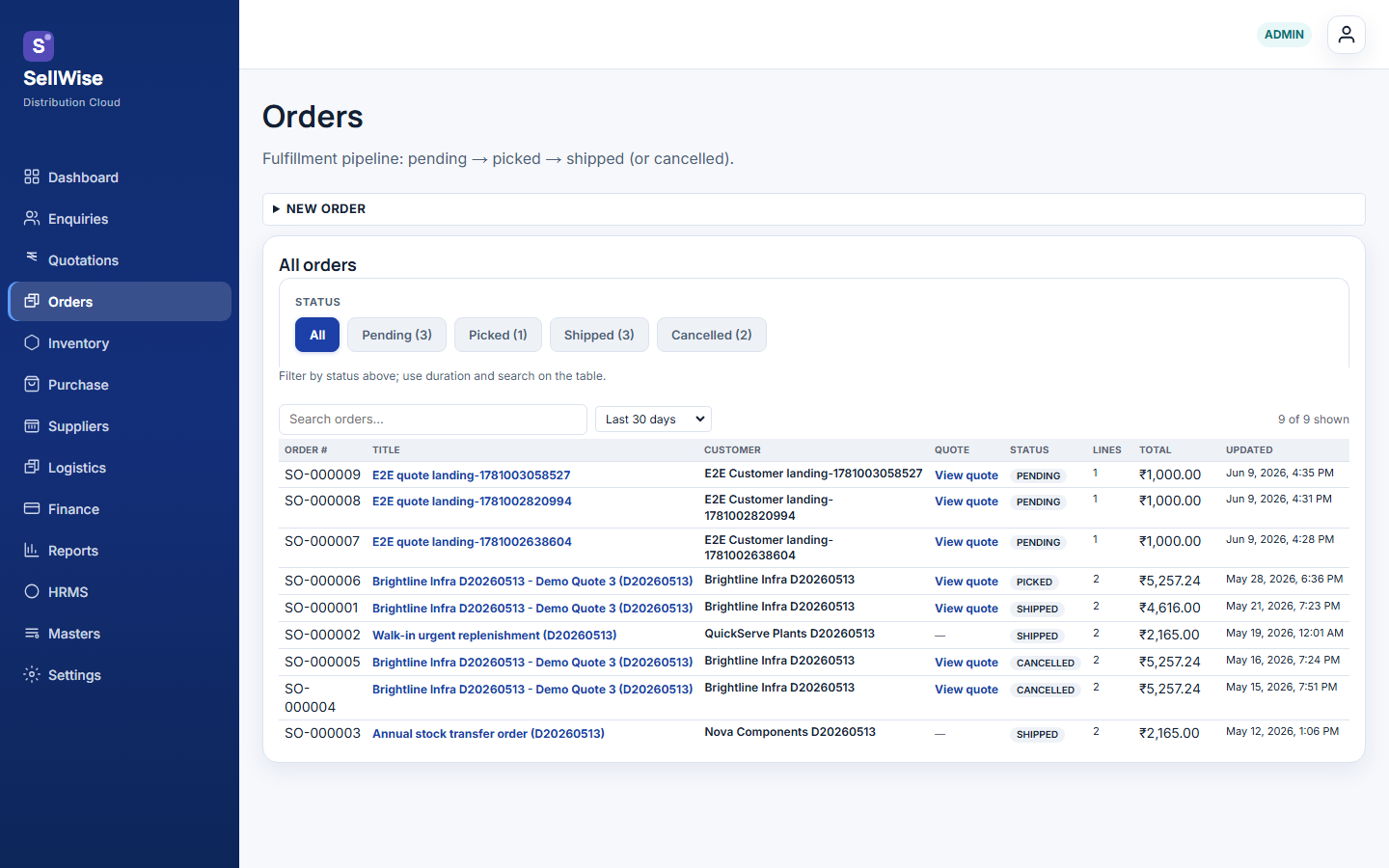
Task: Filter orders by Shipped (3)
Action: click(x=599, y=335)
